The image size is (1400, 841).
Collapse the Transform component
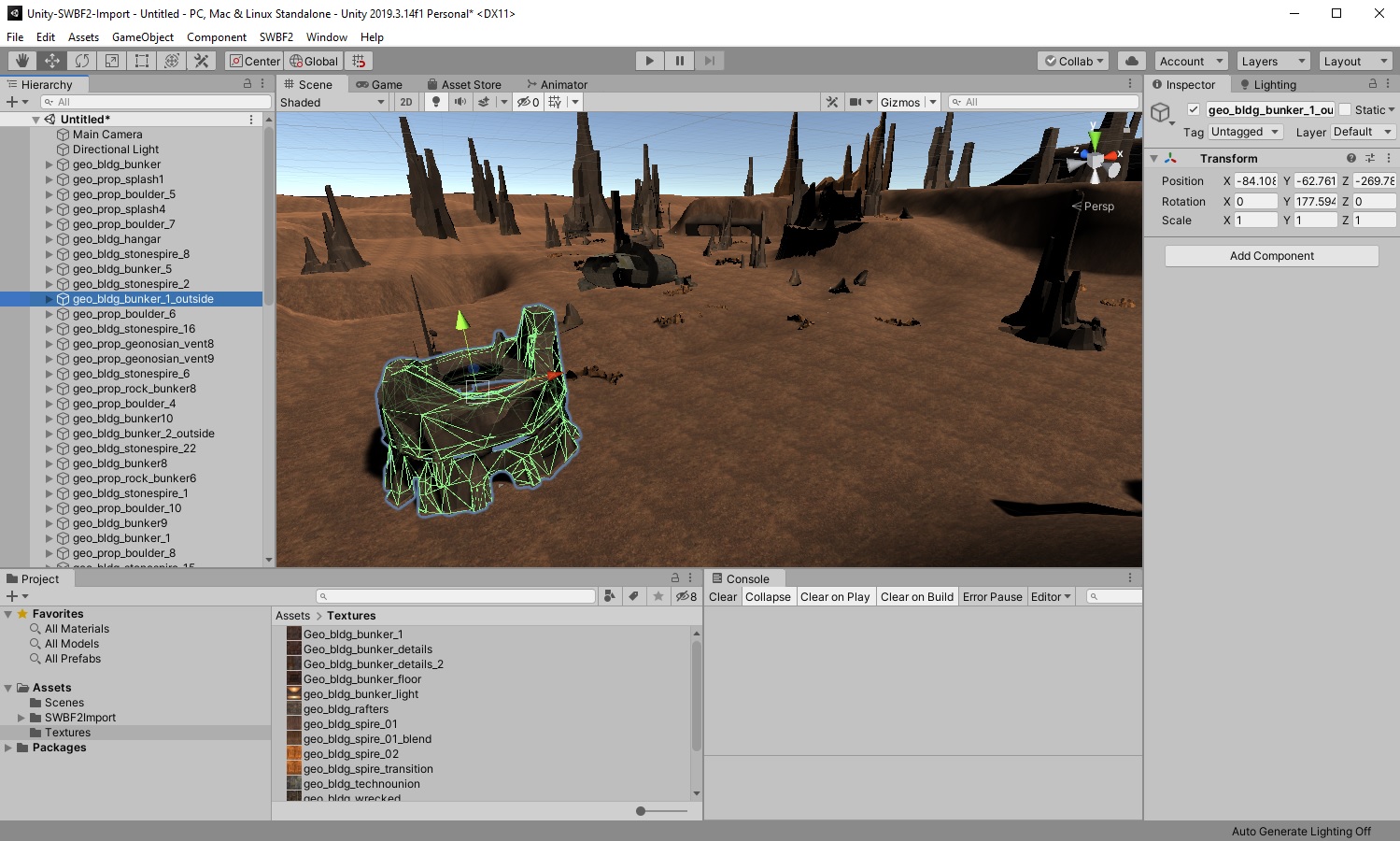(1153, 158)
